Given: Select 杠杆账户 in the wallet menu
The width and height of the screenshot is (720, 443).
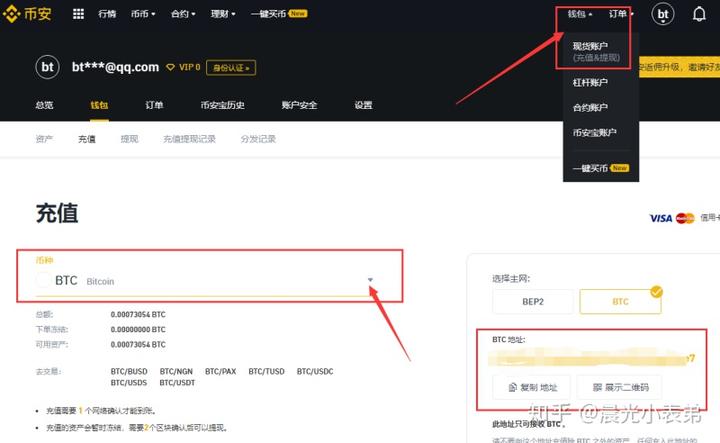Looking at the screenshot, I should coord(589,82).
